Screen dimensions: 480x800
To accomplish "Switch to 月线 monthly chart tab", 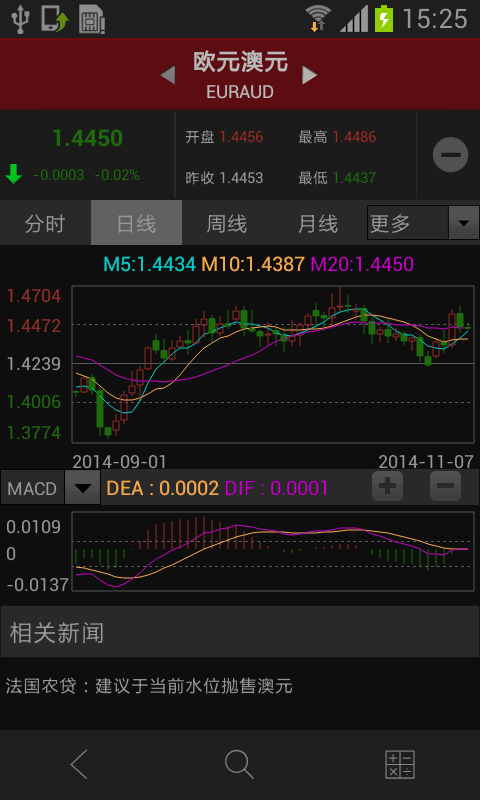I will (x=318, y=223).
